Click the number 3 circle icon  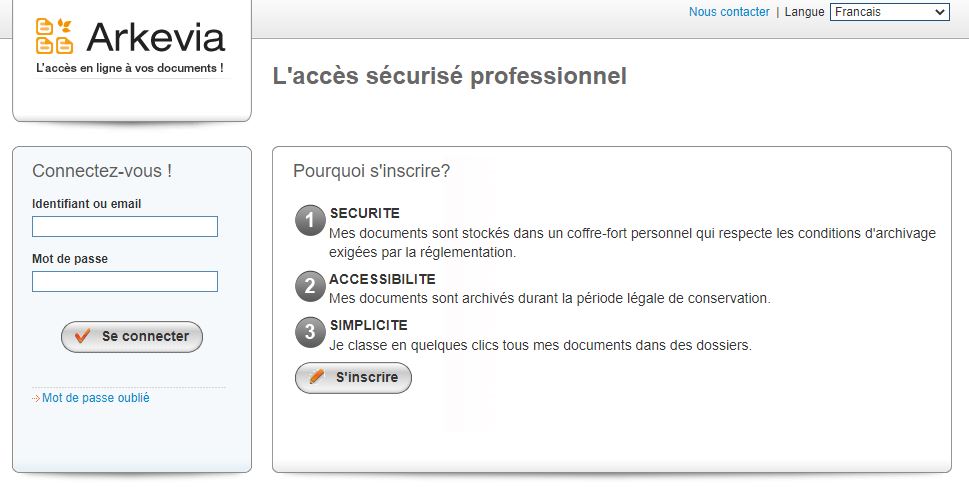tap(310, 332)
